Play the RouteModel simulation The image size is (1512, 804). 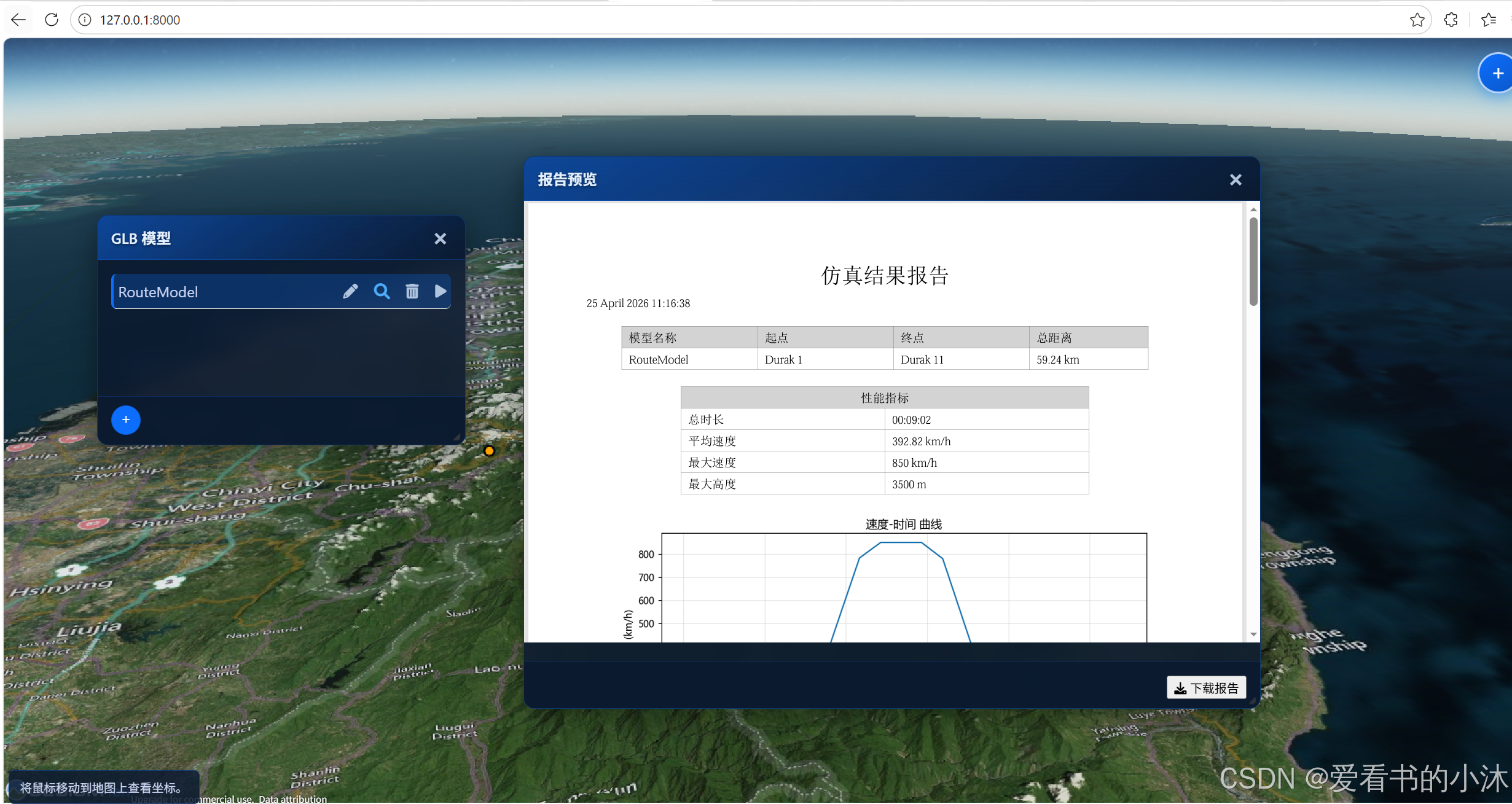440,291
